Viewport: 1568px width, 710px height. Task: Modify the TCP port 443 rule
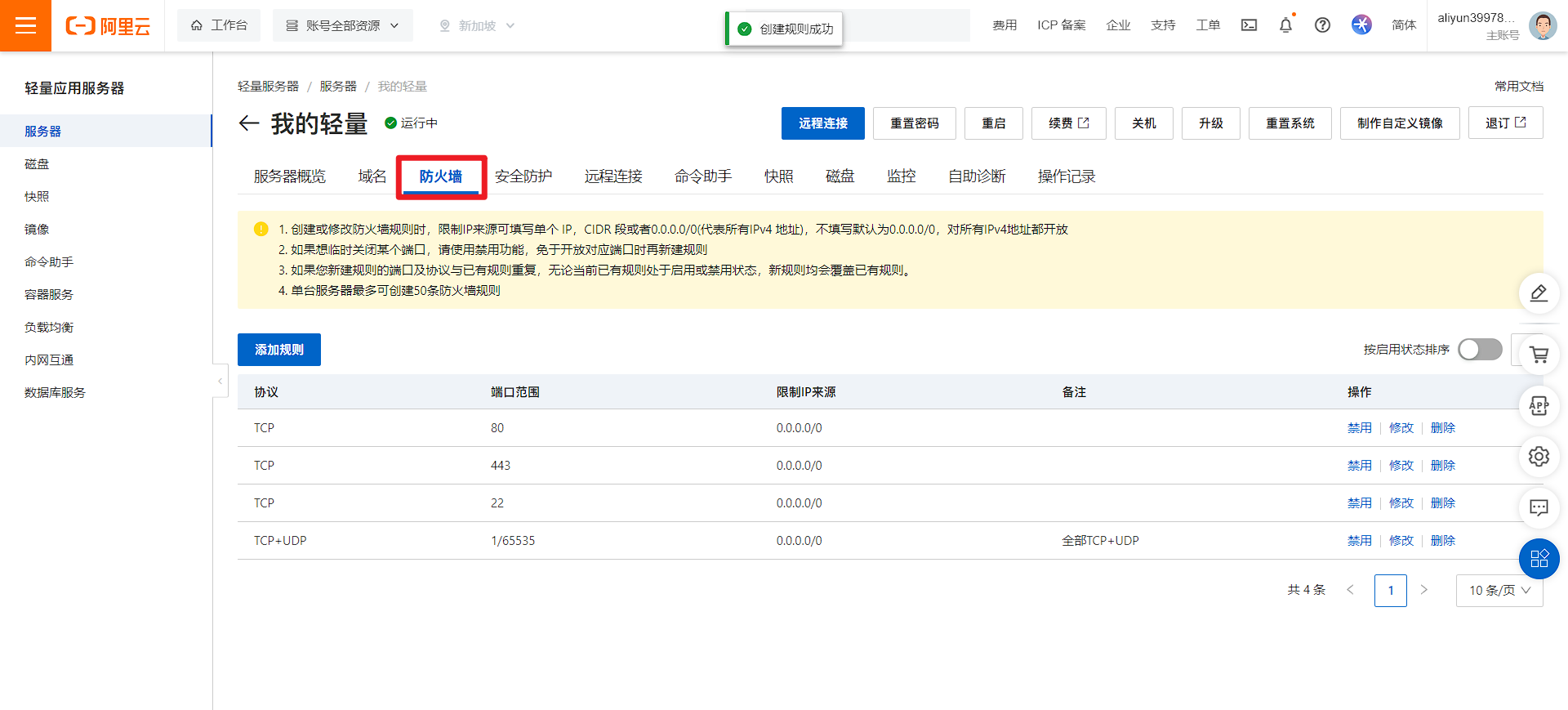pos(1401,466)
